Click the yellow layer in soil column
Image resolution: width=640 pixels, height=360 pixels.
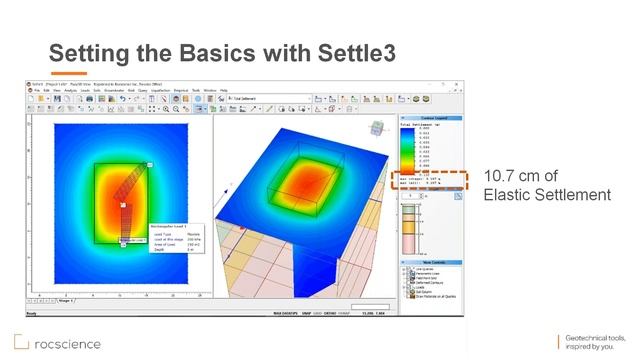(x=409, y=227)
